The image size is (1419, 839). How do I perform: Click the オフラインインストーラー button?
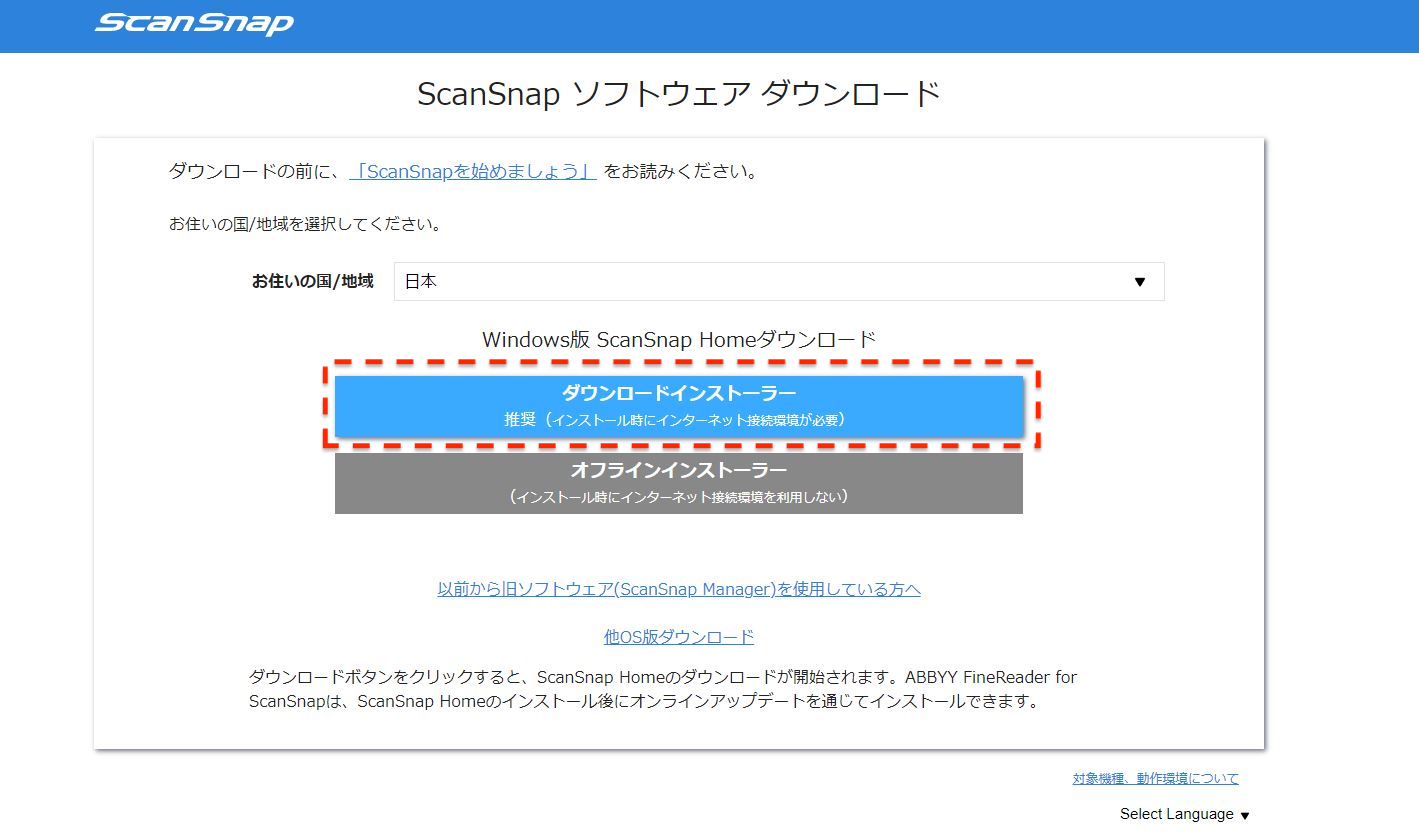click(x=679, y=483)
